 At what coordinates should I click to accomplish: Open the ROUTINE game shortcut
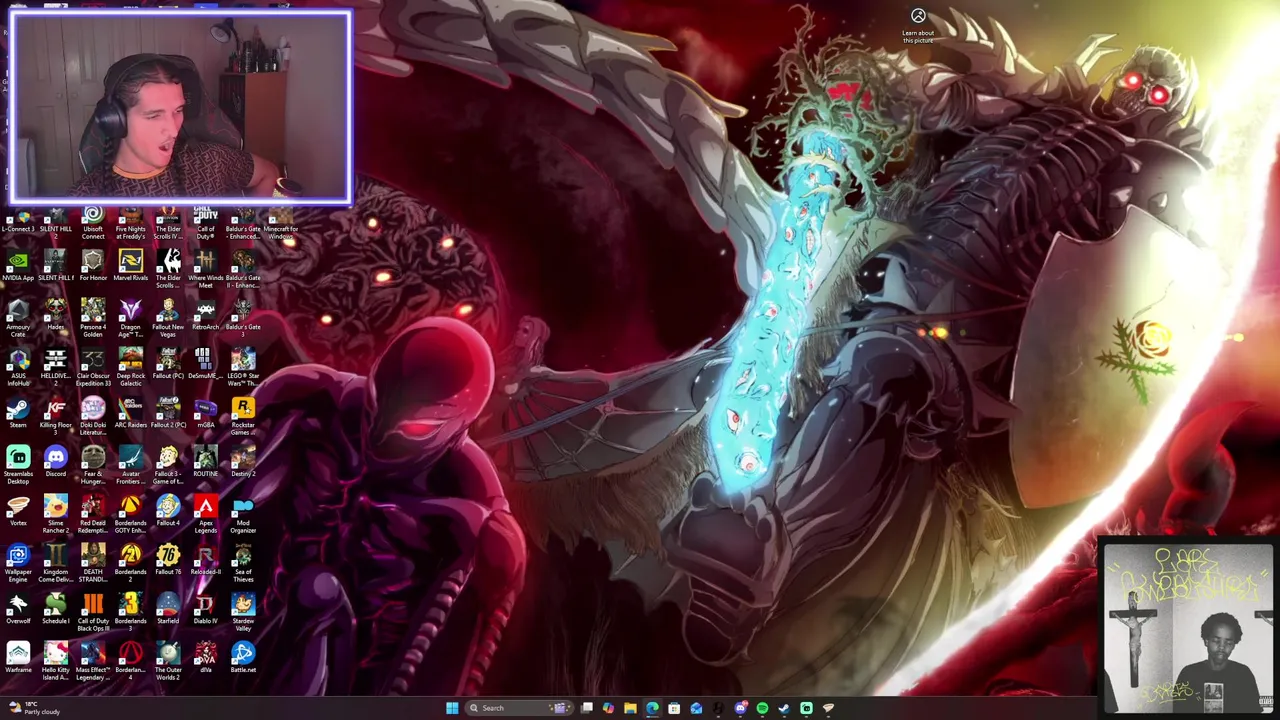(x=205, y=462)
